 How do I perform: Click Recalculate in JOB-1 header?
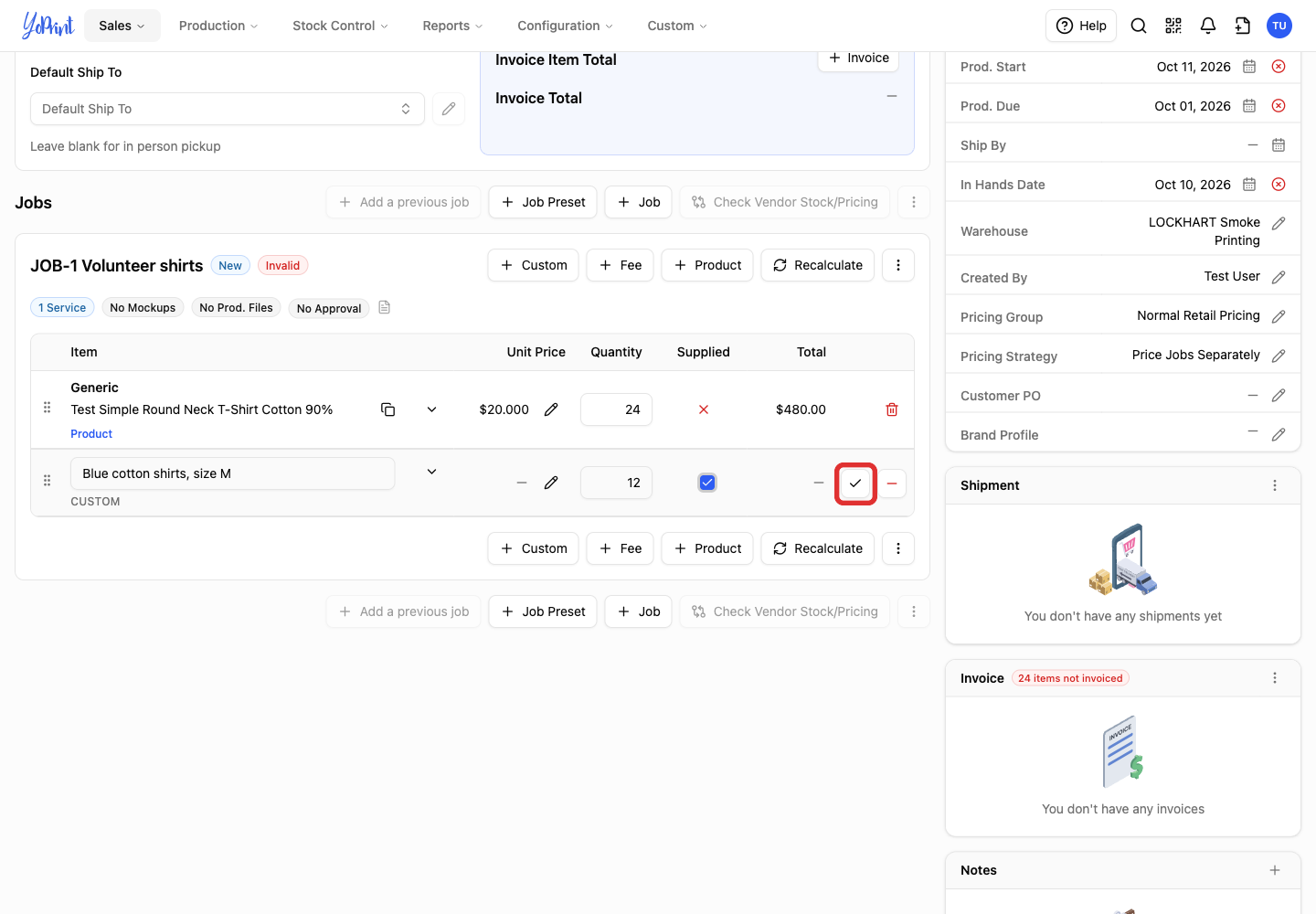click(818, 265)
